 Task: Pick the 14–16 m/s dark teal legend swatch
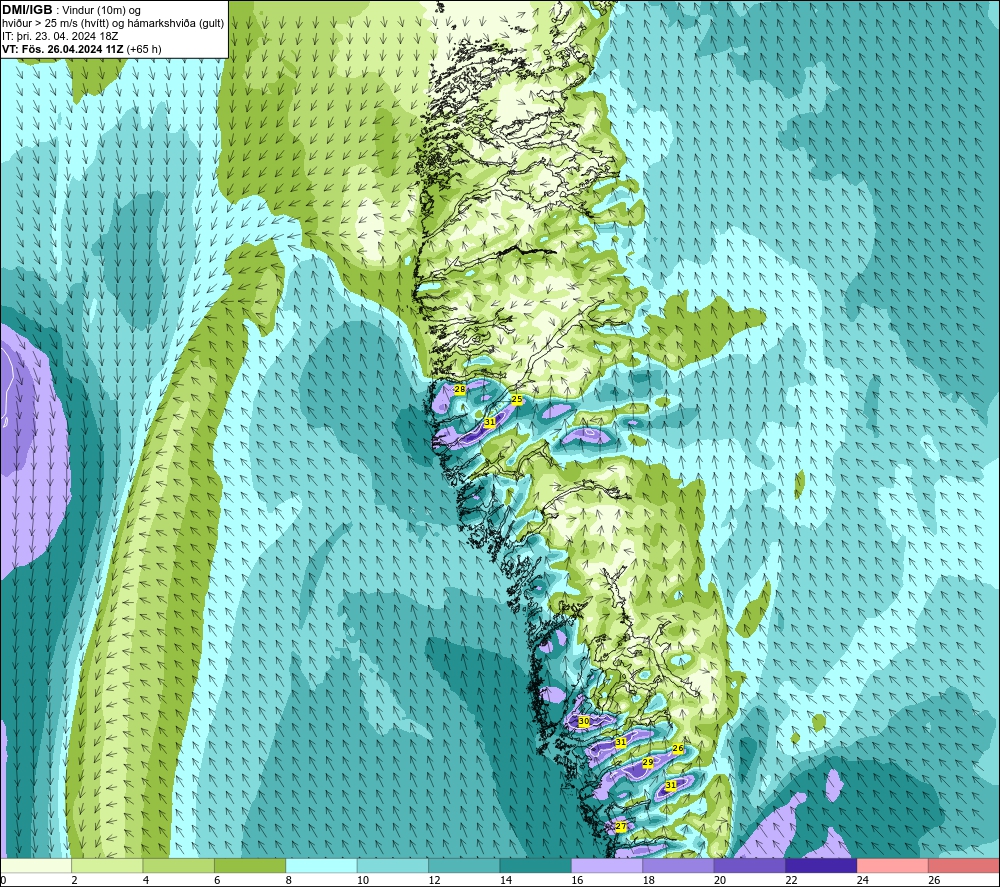click(x=536, y=865)
